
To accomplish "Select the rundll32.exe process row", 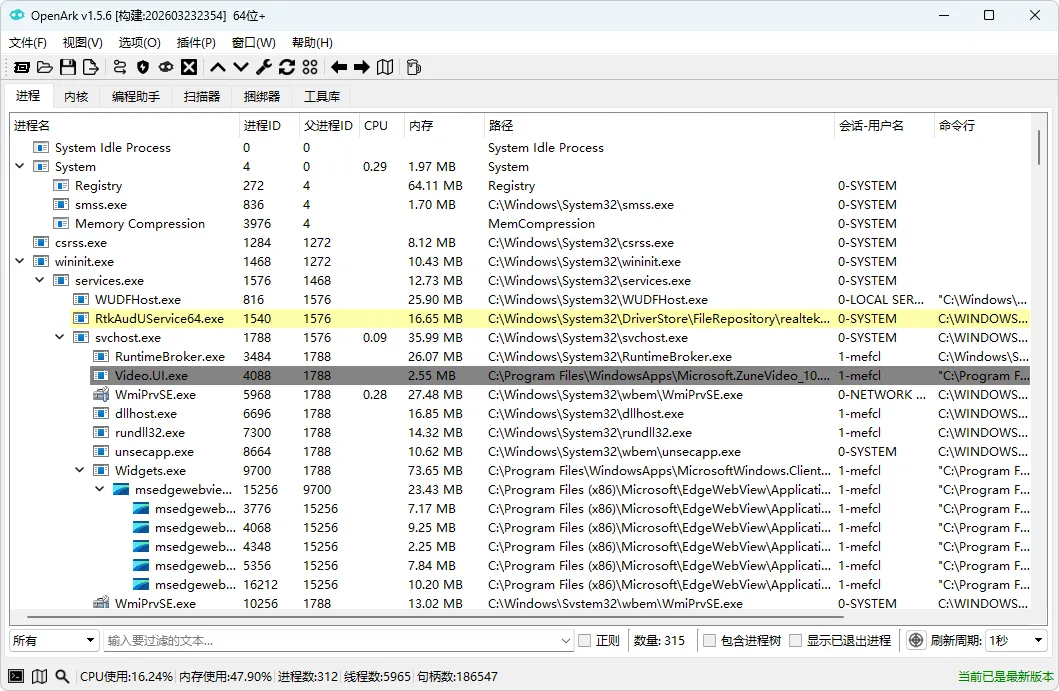I will click(561, 432).
